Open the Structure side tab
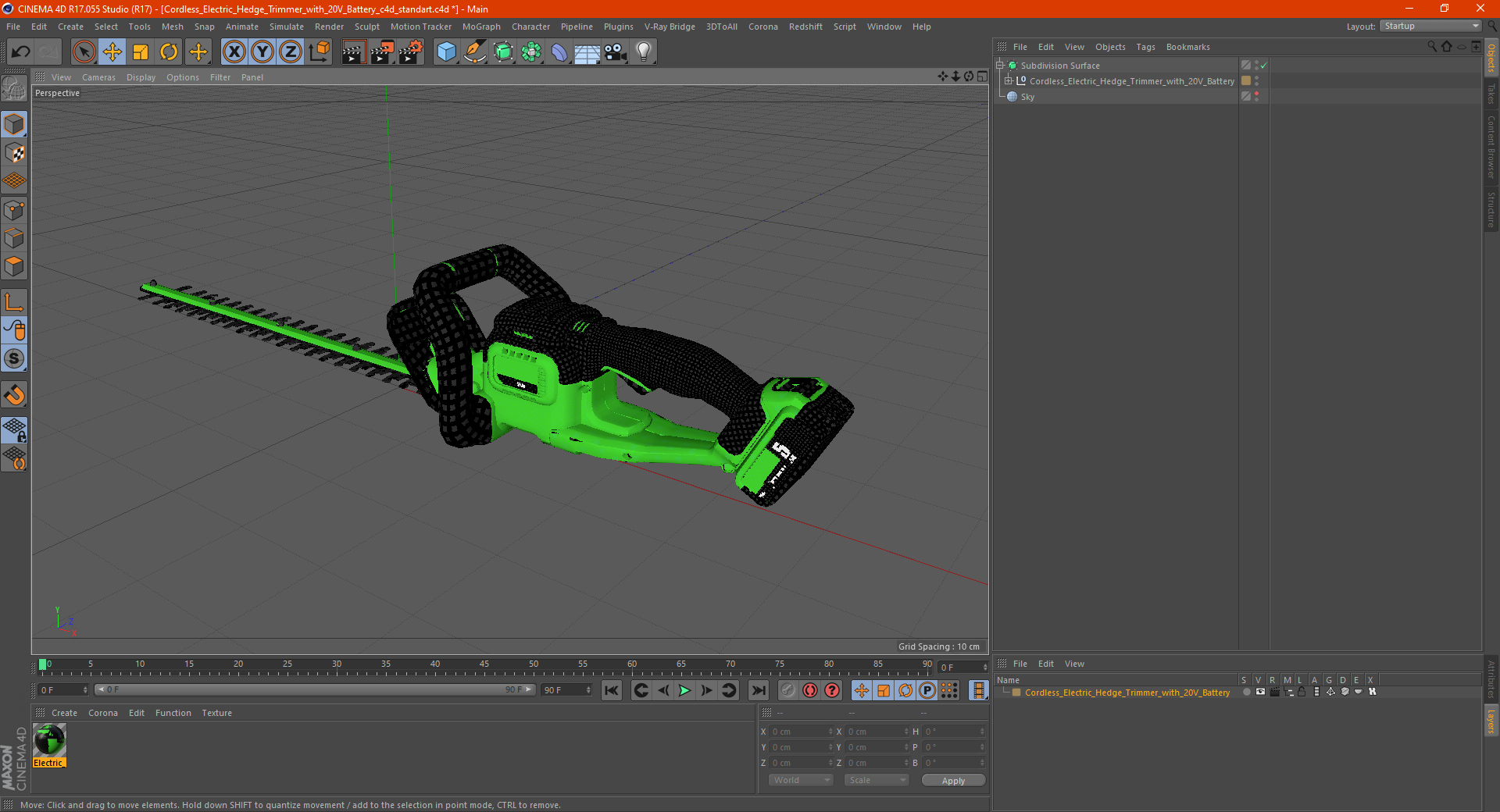The image size is (1500, 812). point(1491,209)
